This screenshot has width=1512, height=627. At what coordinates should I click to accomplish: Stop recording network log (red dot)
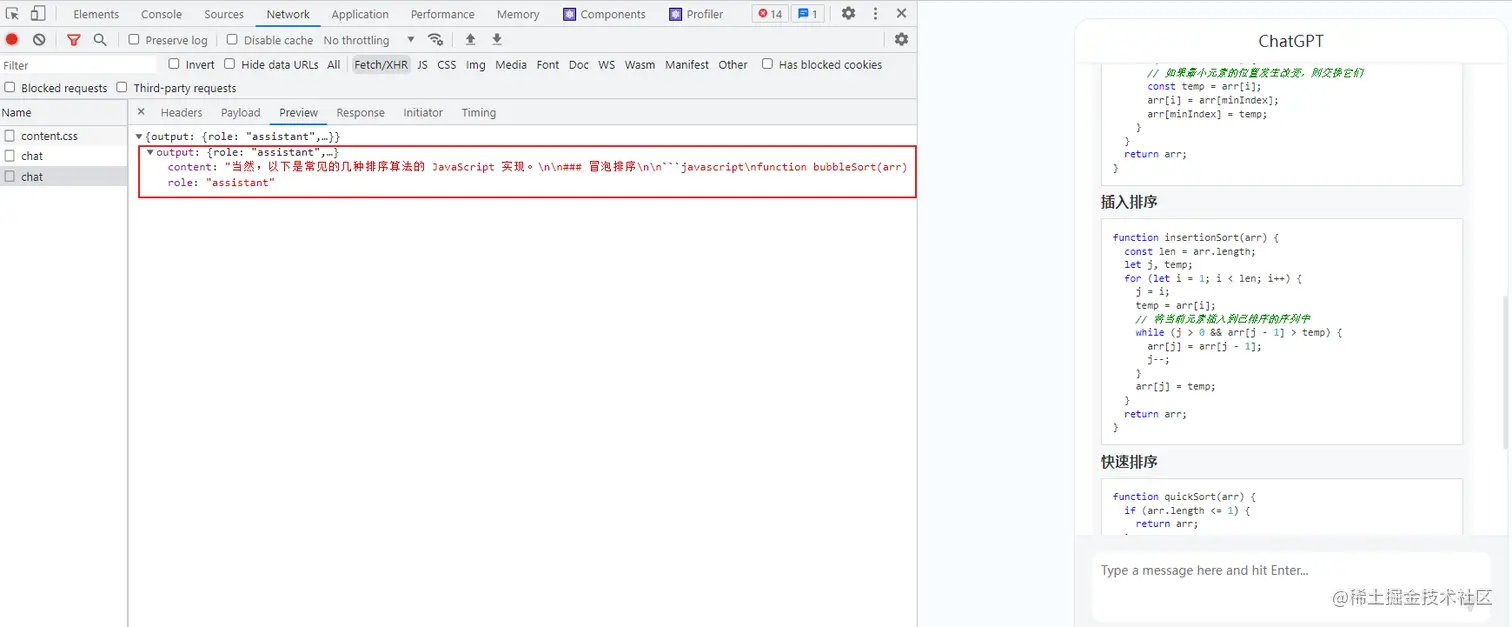tap(12, 40)
